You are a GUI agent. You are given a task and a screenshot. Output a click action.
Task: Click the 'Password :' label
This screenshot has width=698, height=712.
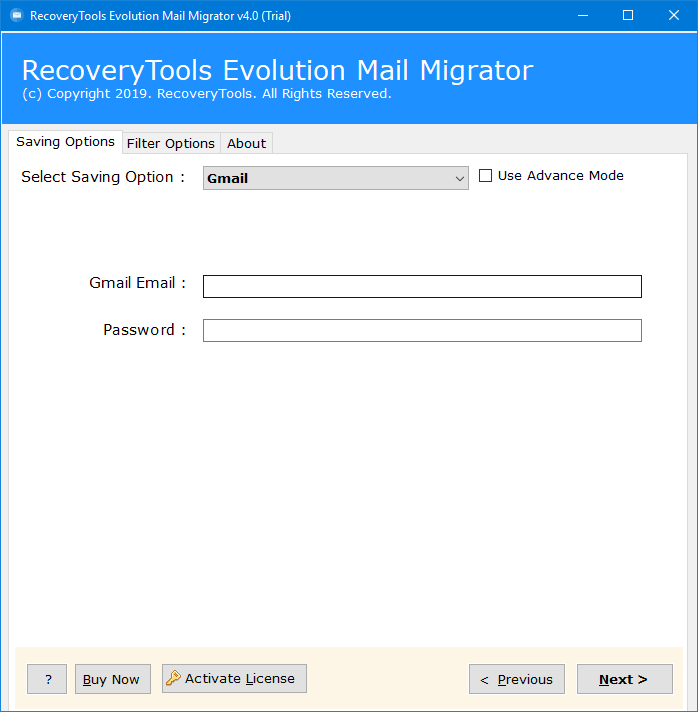pos(144,330)
